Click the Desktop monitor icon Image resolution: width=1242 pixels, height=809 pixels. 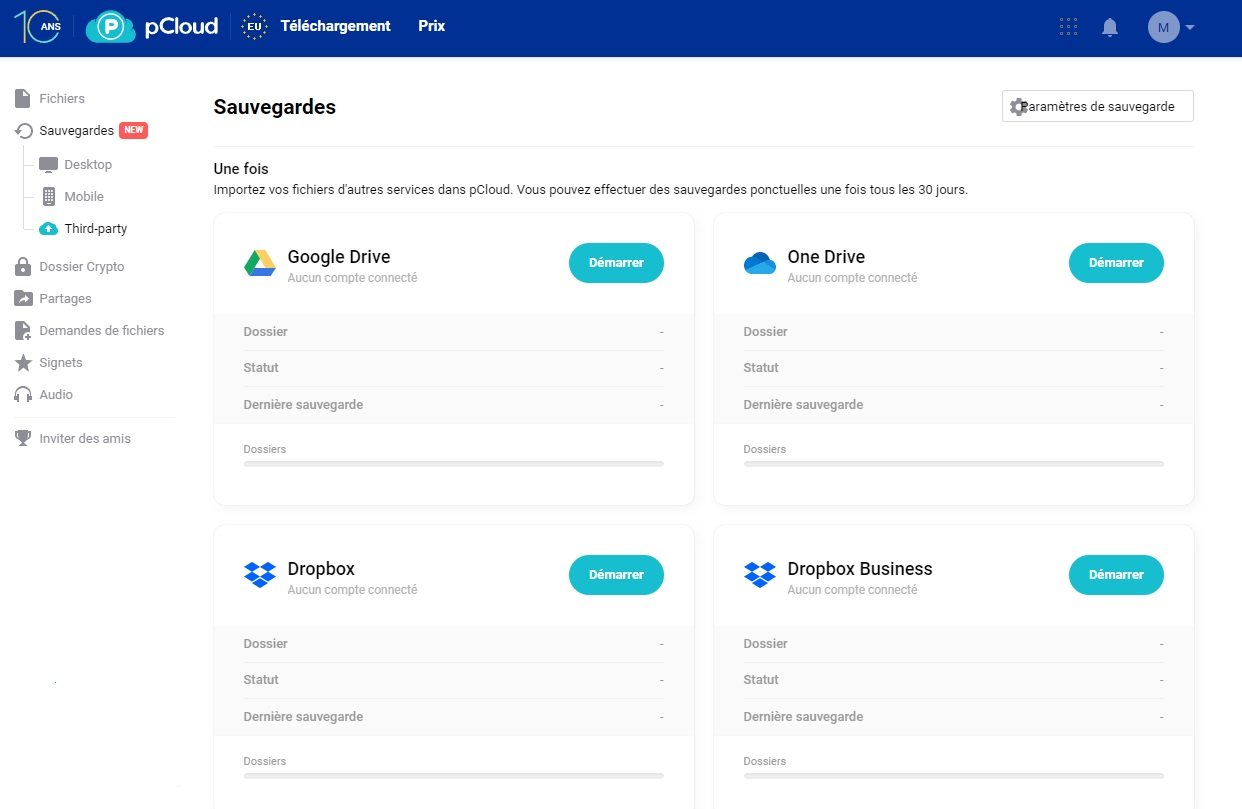point(48,165)
